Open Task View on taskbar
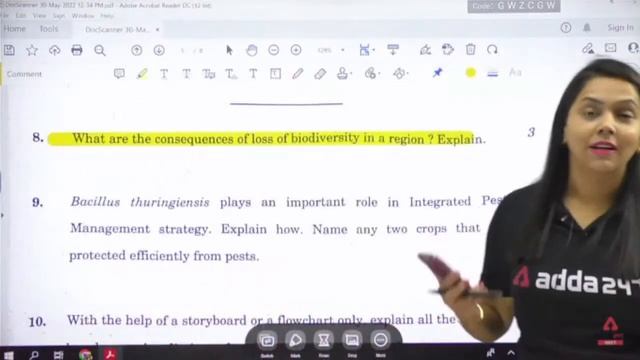 (x=59, y=355)
